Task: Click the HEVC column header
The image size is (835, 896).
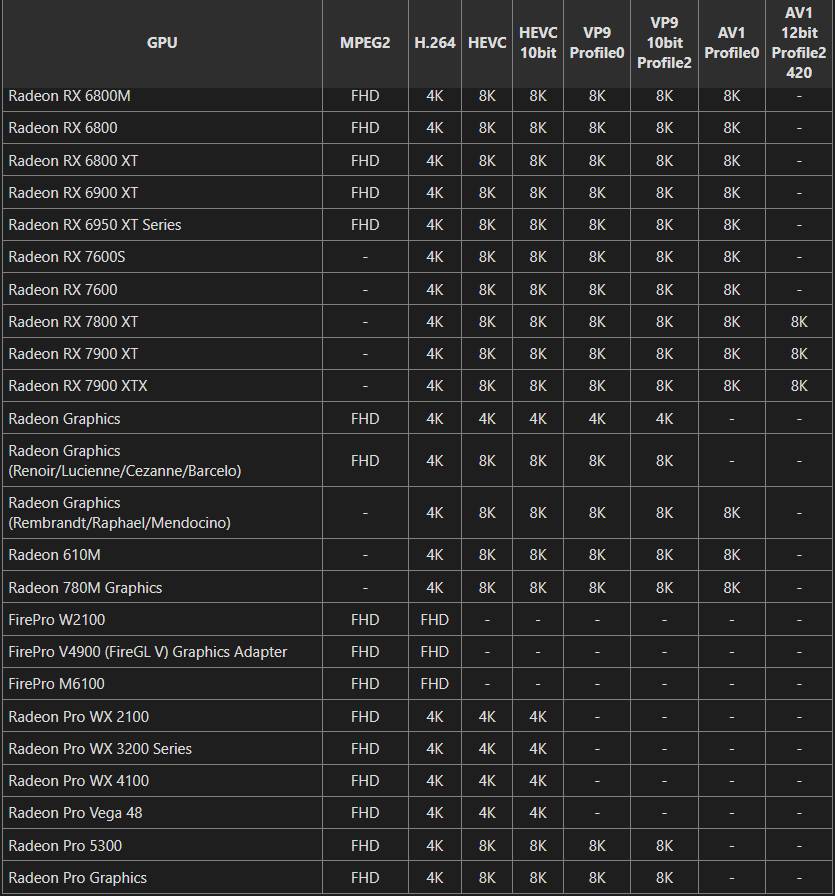Action: 487,43
